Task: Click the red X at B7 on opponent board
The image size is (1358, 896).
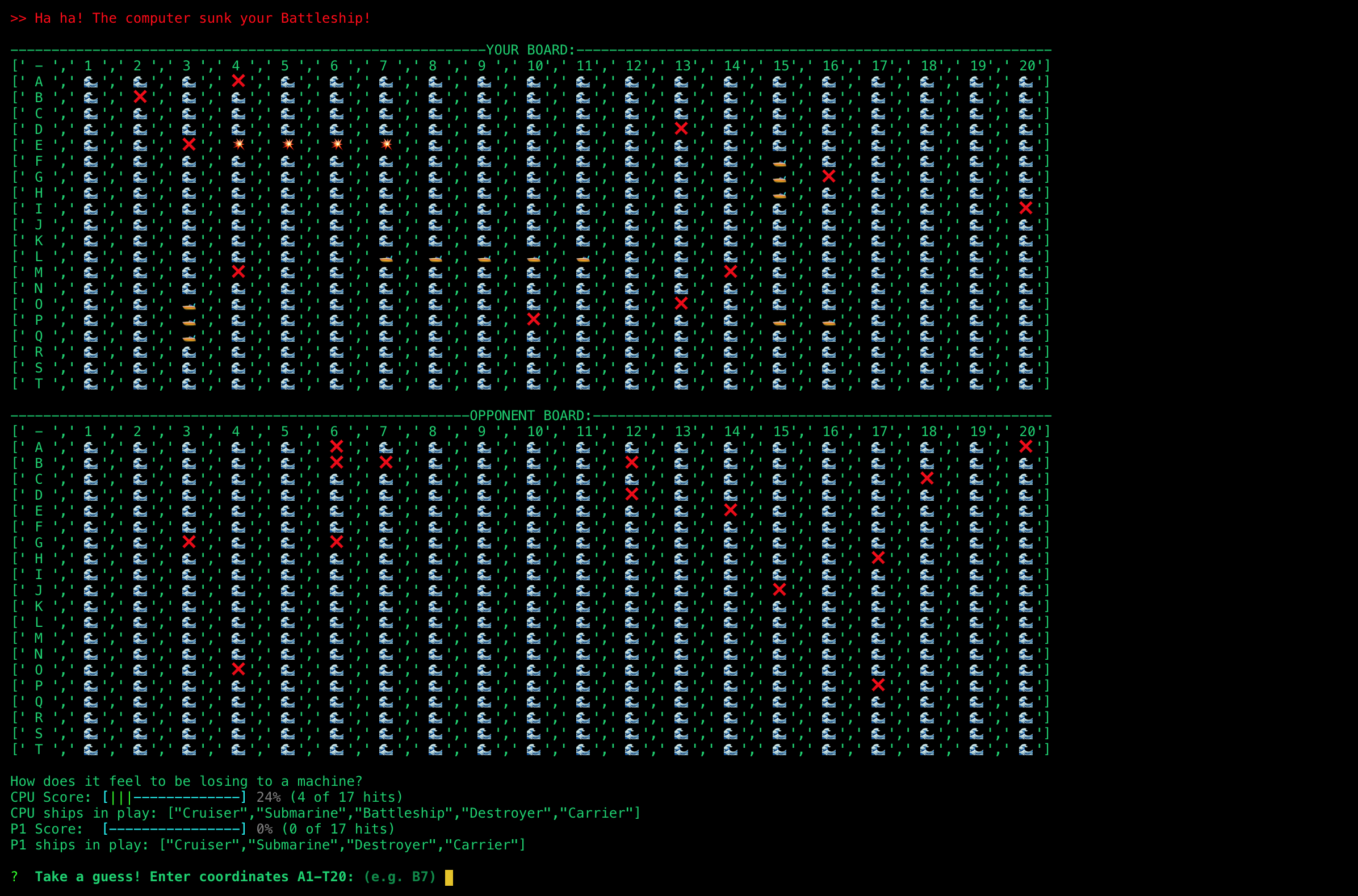Action: point(386,462)
